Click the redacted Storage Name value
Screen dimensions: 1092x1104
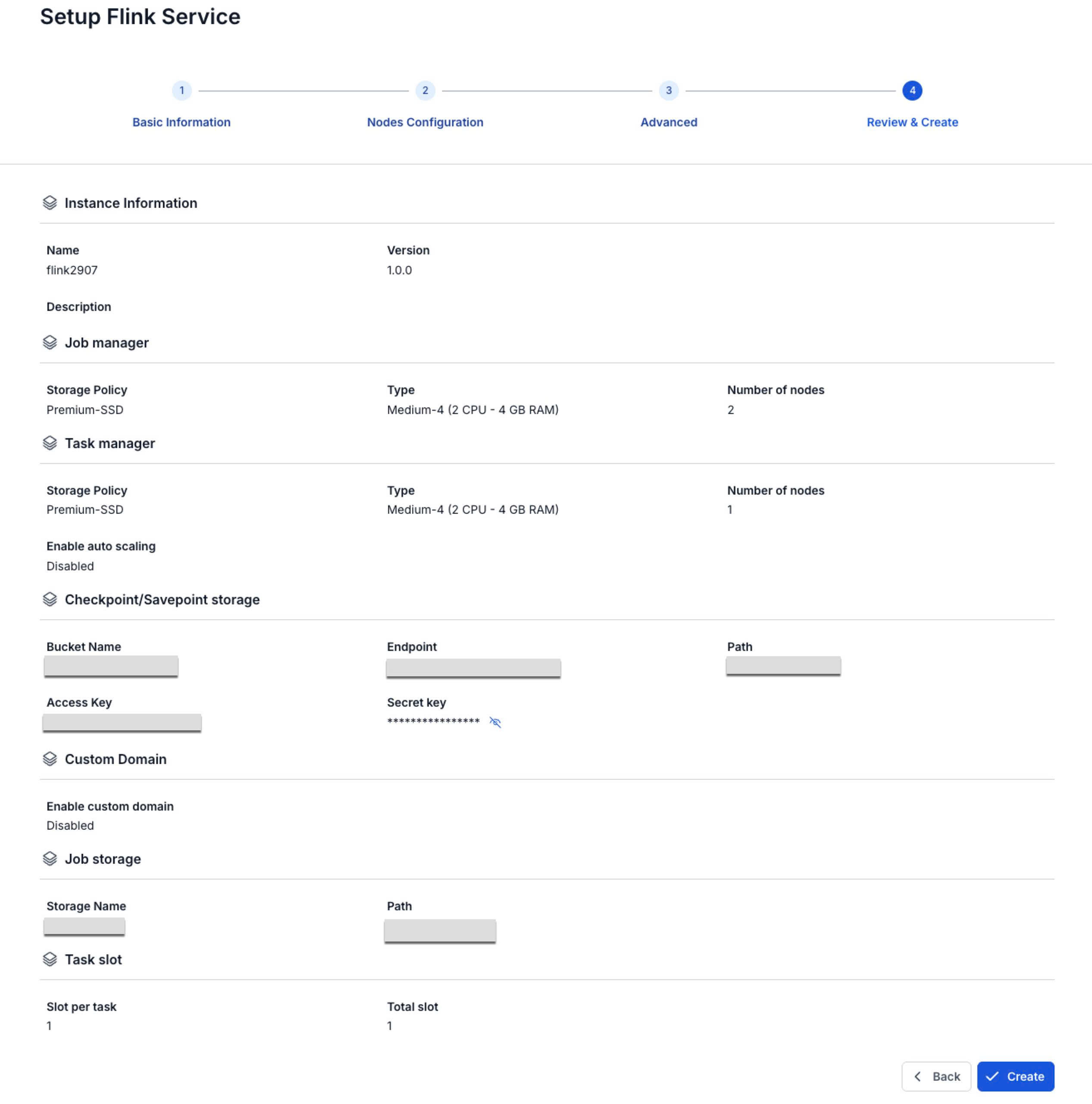84,926
